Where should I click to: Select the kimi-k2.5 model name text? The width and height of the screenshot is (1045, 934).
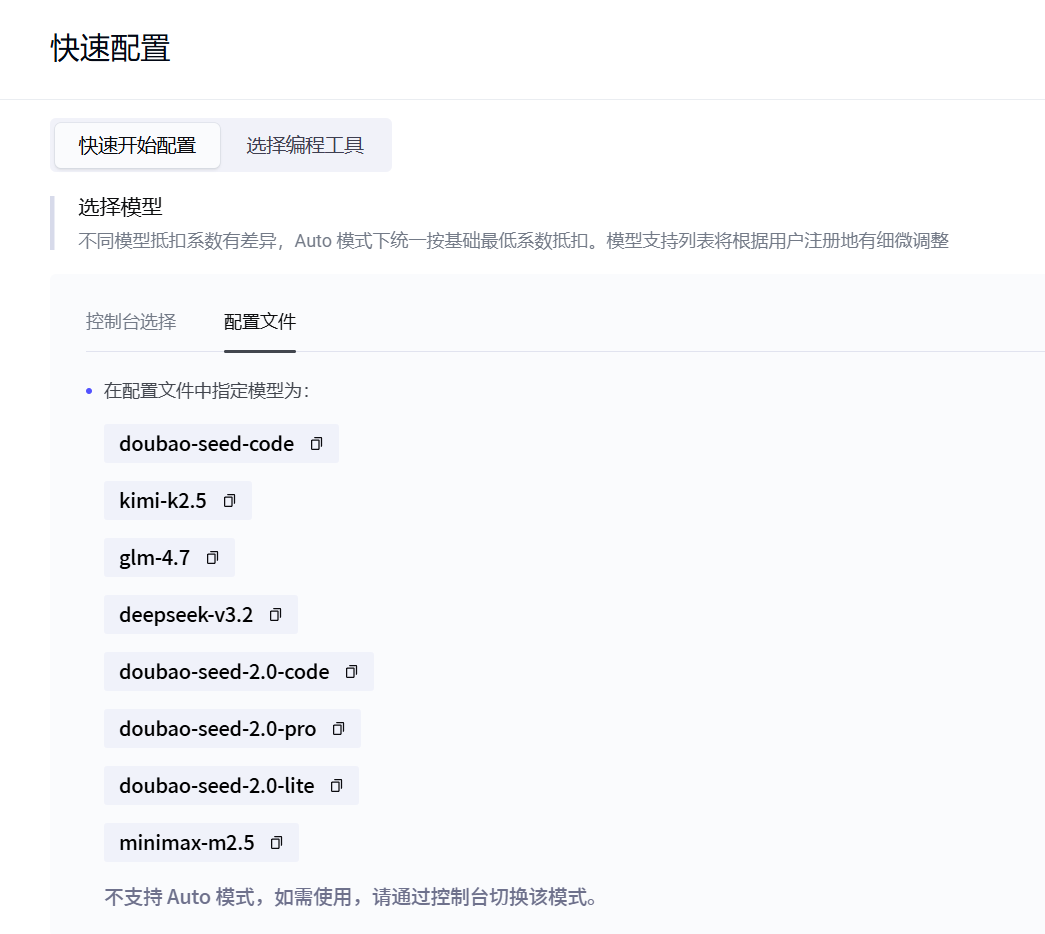(x=162, y=501)
